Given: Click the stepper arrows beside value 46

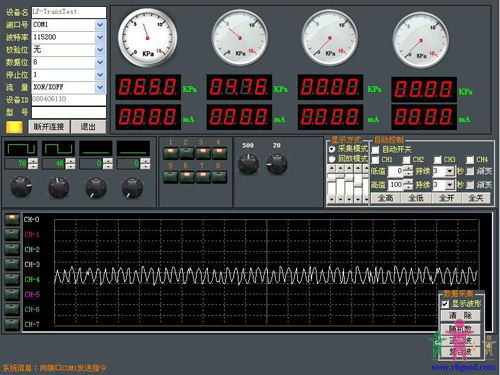Looking at the screenshot, I should pyautogui.click(x=70, y=163).
